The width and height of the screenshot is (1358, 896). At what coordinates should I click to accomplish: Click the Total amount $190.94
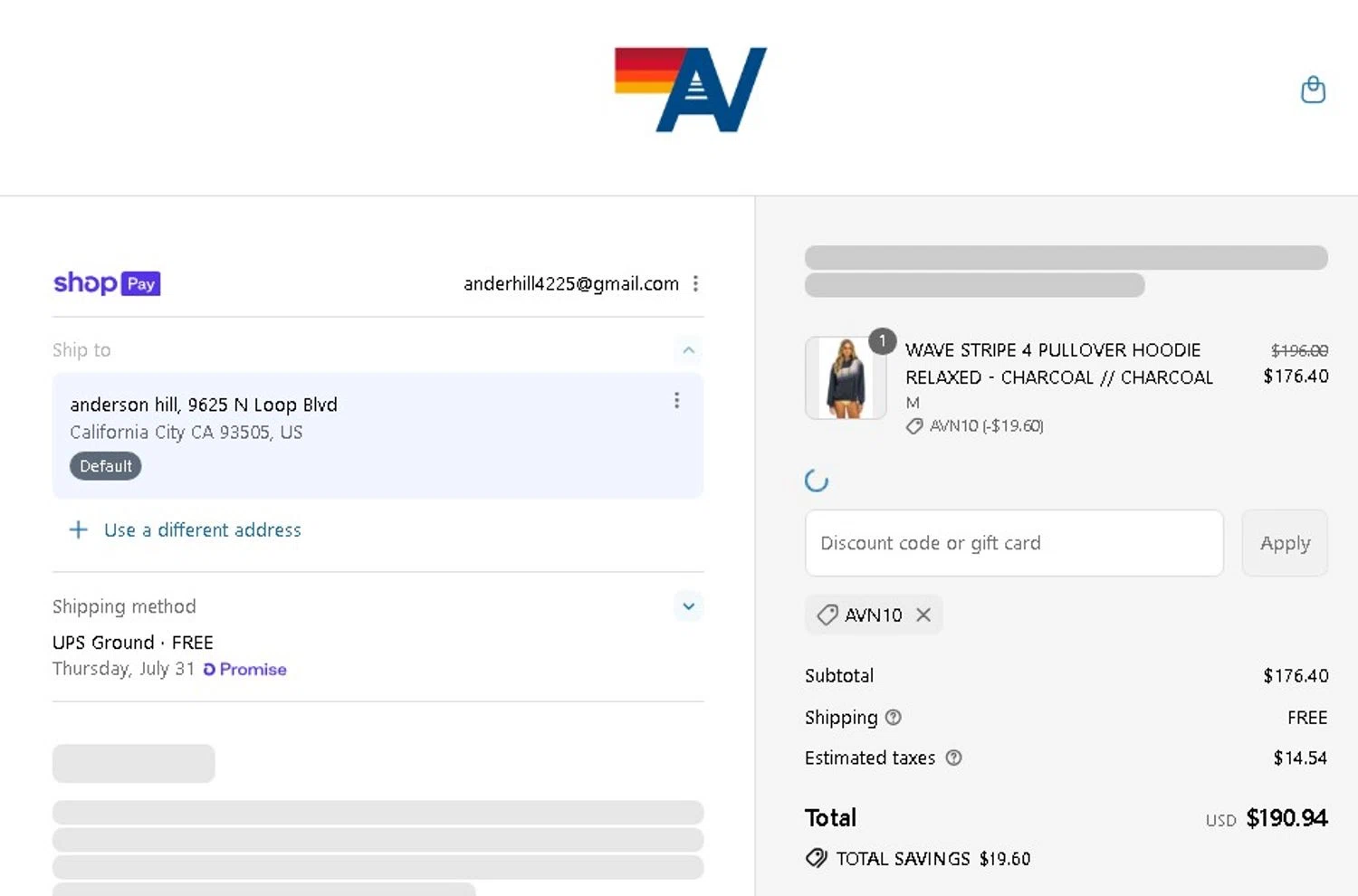coord(1286,818)
